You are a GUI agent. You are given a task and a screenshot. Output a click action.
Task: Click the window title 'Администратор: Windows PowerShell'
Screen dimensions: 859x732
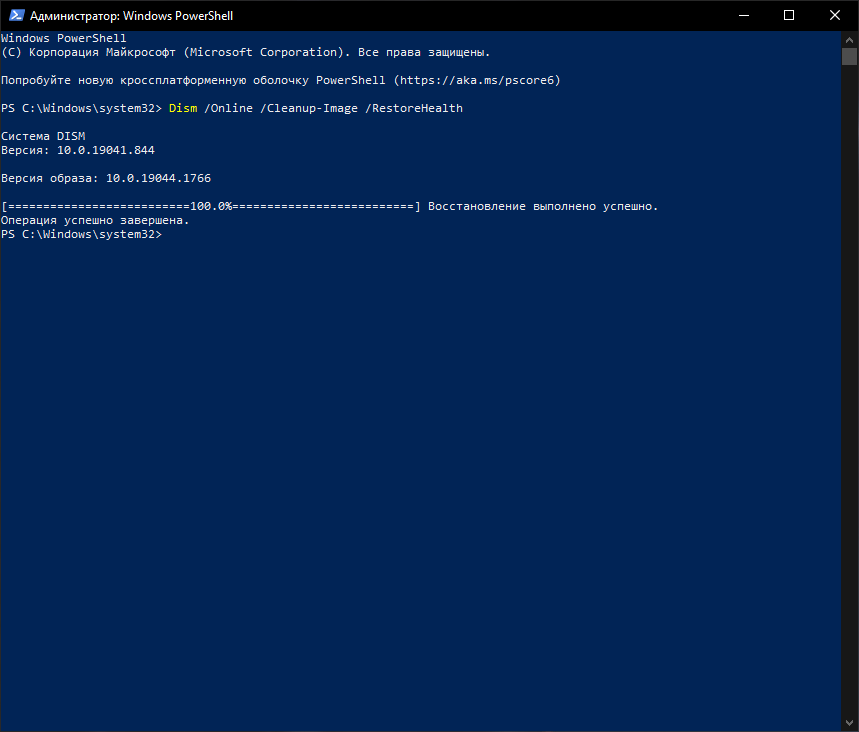(131, 16)
